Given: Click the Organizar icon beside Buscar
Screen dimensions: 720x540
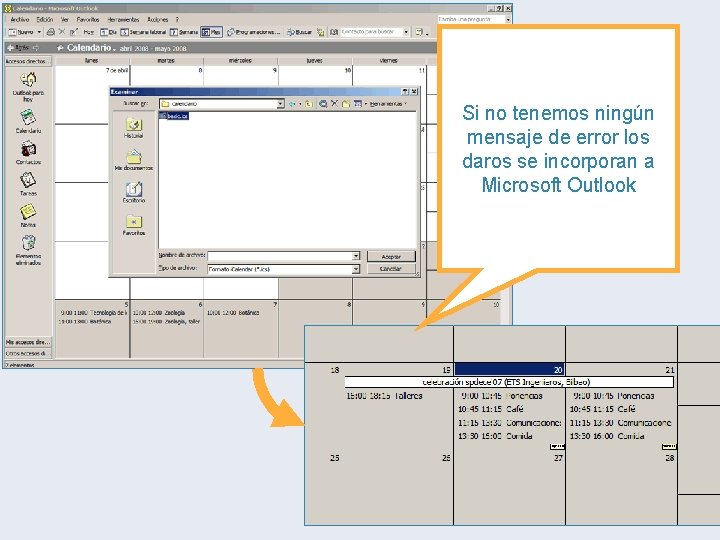Looking at the screenshot, I should [321, 32].
